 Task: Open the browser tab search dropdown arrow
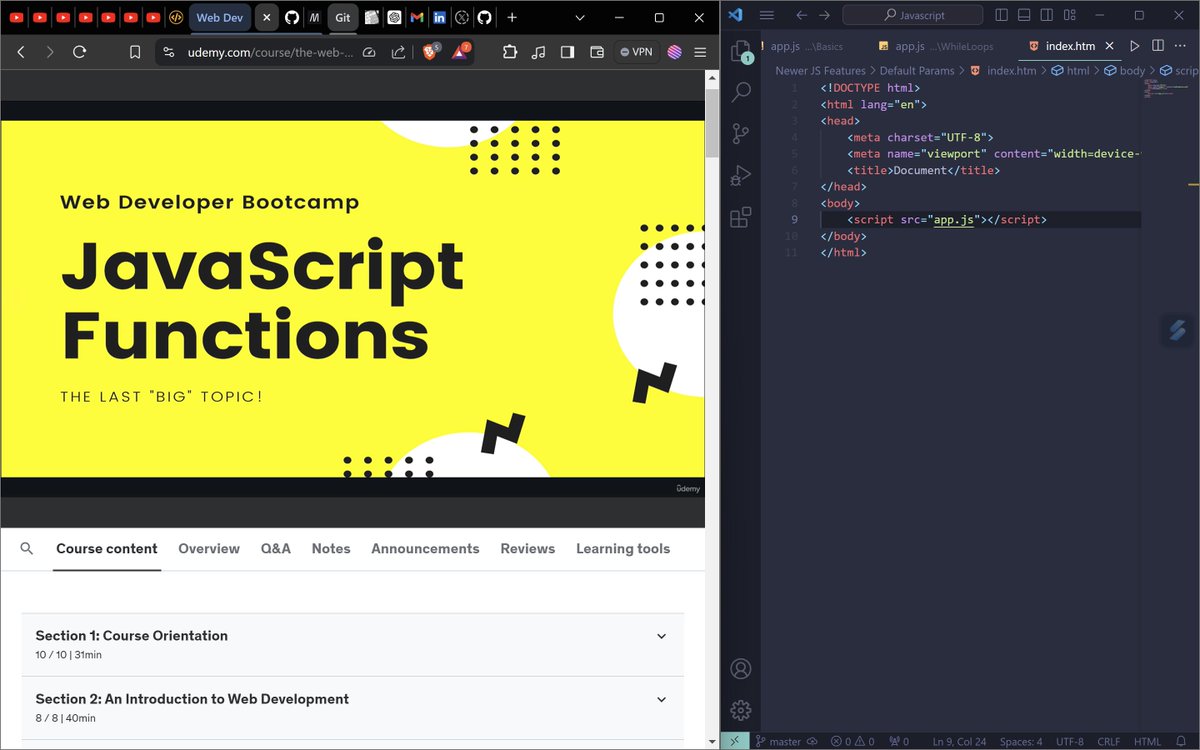580,17
